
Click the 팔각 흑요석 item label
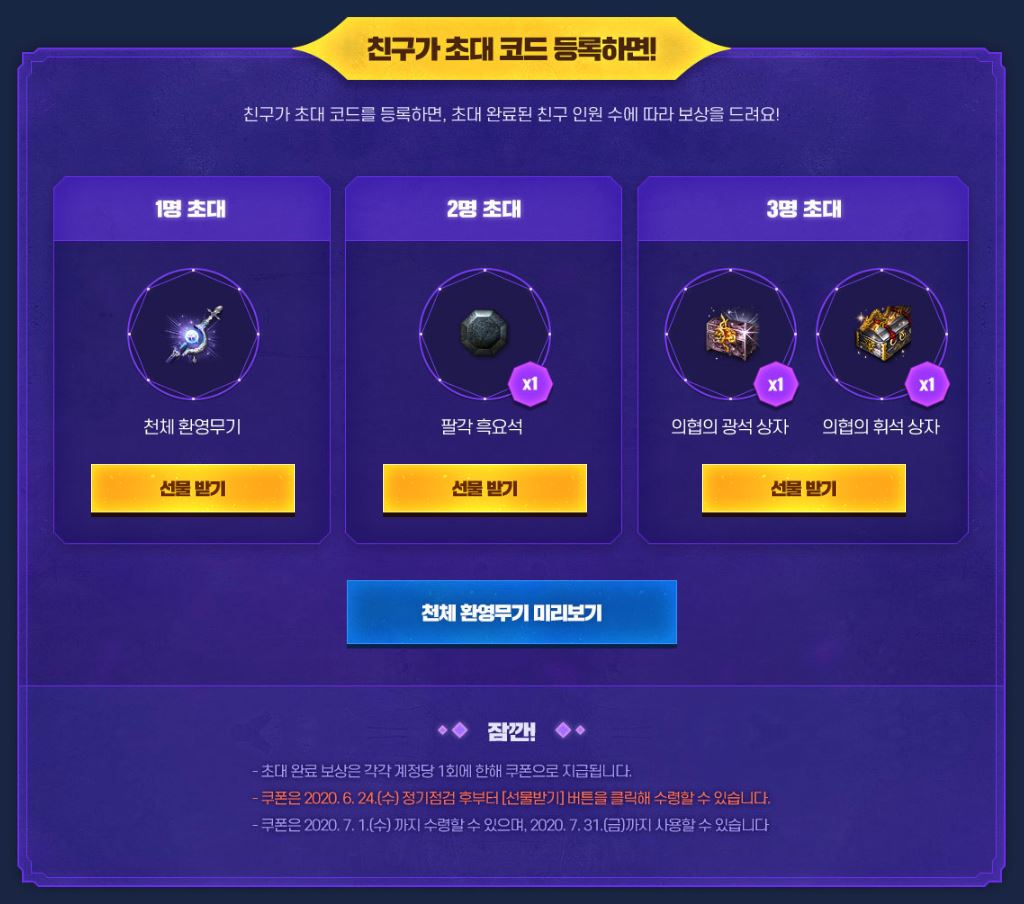(x=482, y=427)
